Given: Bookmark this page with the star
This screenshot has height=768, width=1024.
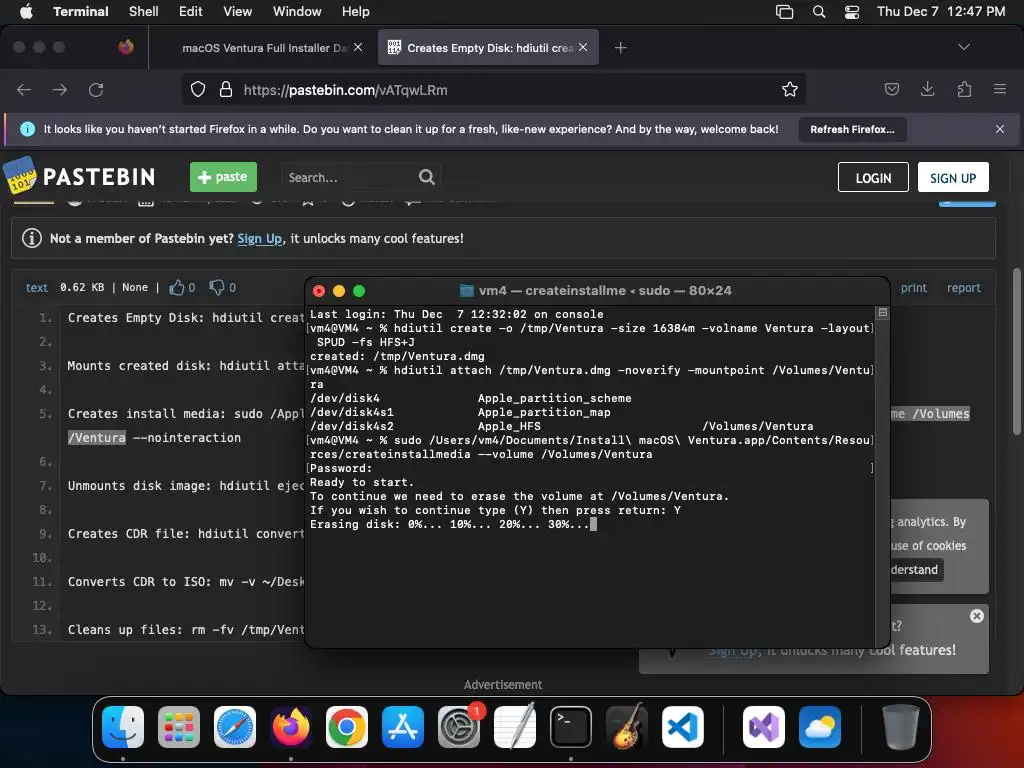Looking at the screenshot, I should [x=790, y=89].
